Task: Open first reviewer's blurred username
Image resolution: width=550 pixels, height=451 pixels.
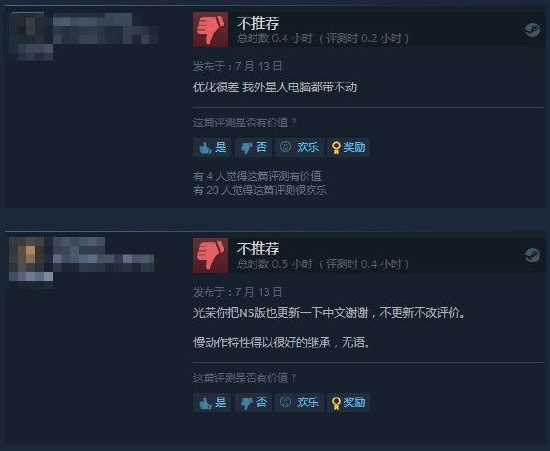Action: [x=105, y=29]
